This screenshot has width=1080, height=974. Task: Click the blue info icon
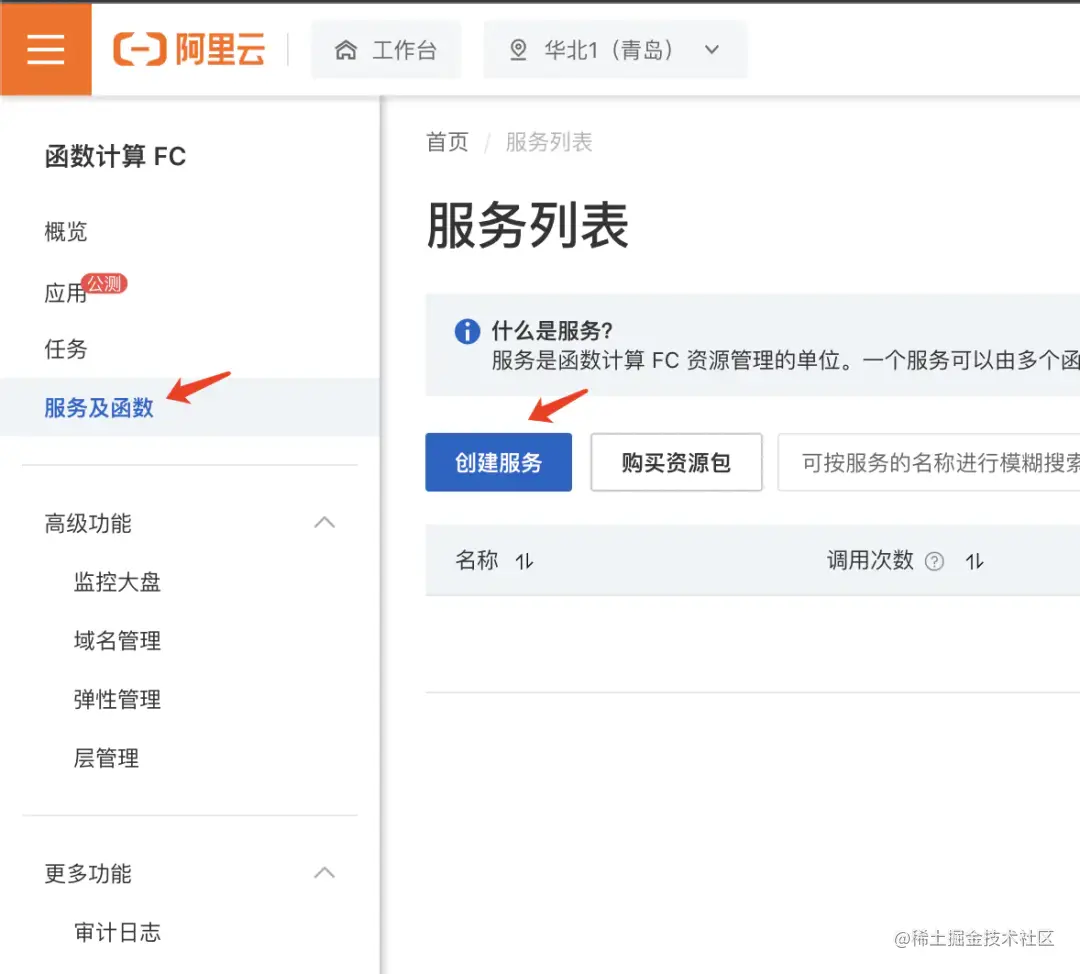point(467,331)
